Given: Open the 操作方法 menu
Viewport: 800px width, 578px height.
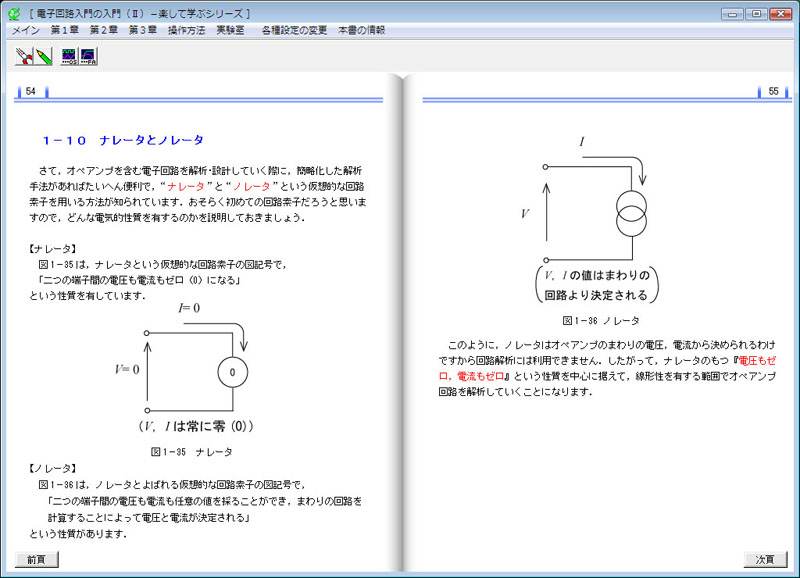Looking at the screenshot, I should [186, 30].
